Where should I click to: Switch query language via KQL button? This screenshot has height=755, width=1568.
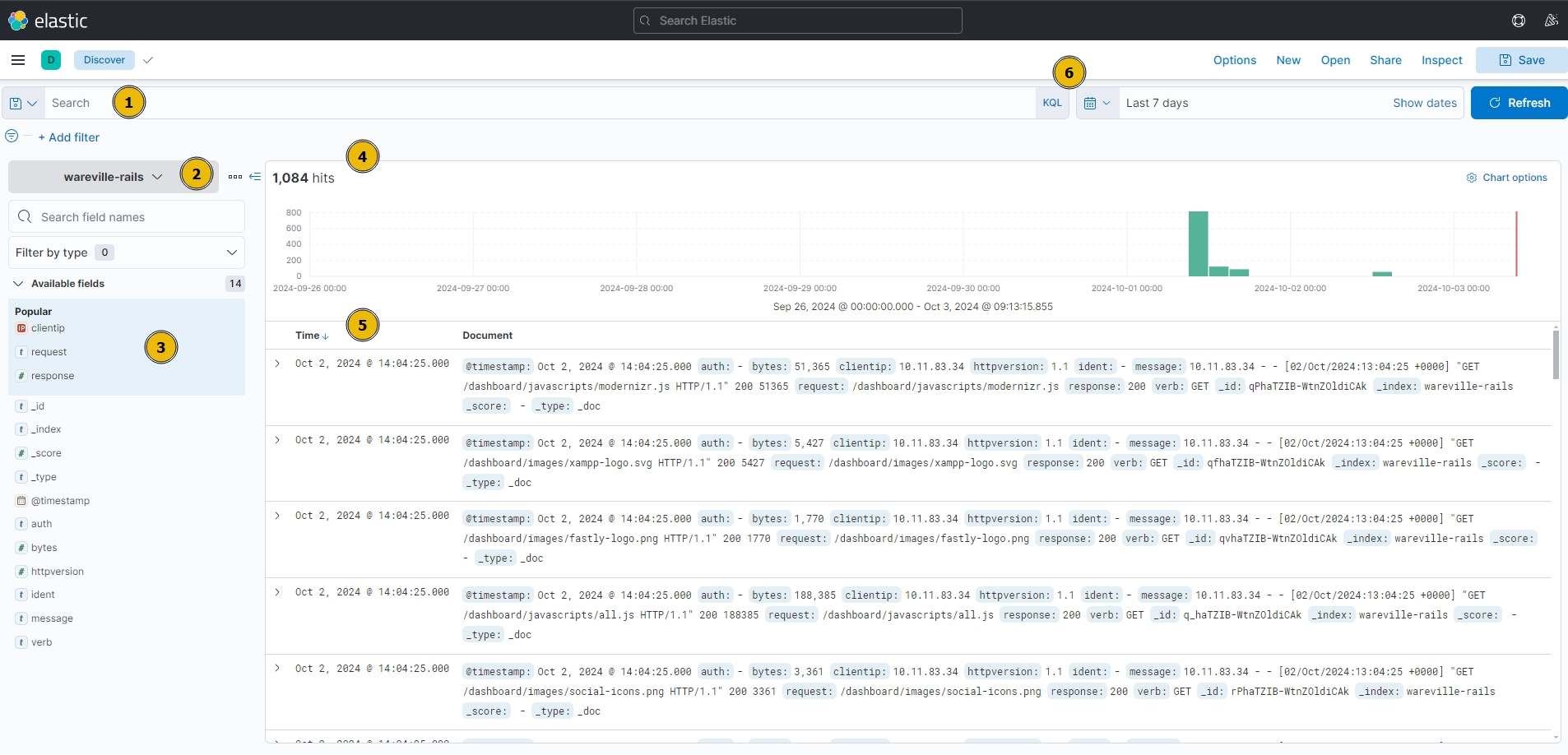[1052, 104]
